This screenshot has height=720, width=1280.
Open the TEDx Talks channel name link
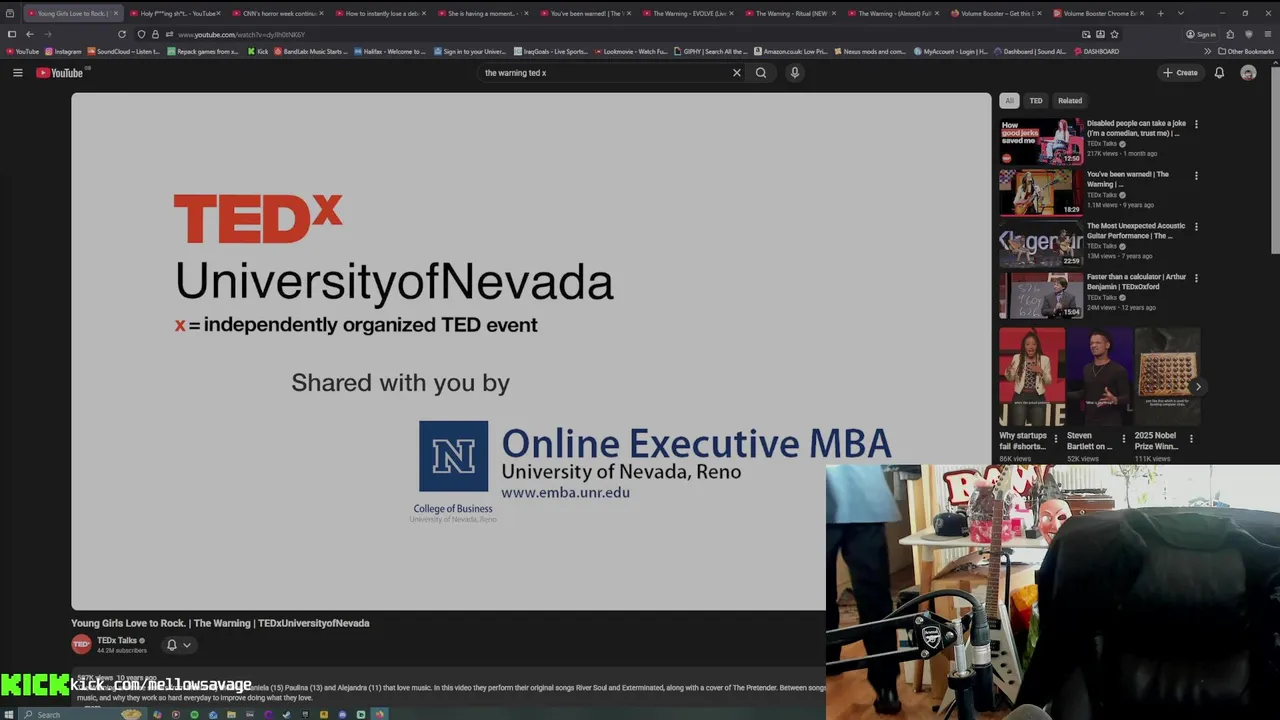117,640
